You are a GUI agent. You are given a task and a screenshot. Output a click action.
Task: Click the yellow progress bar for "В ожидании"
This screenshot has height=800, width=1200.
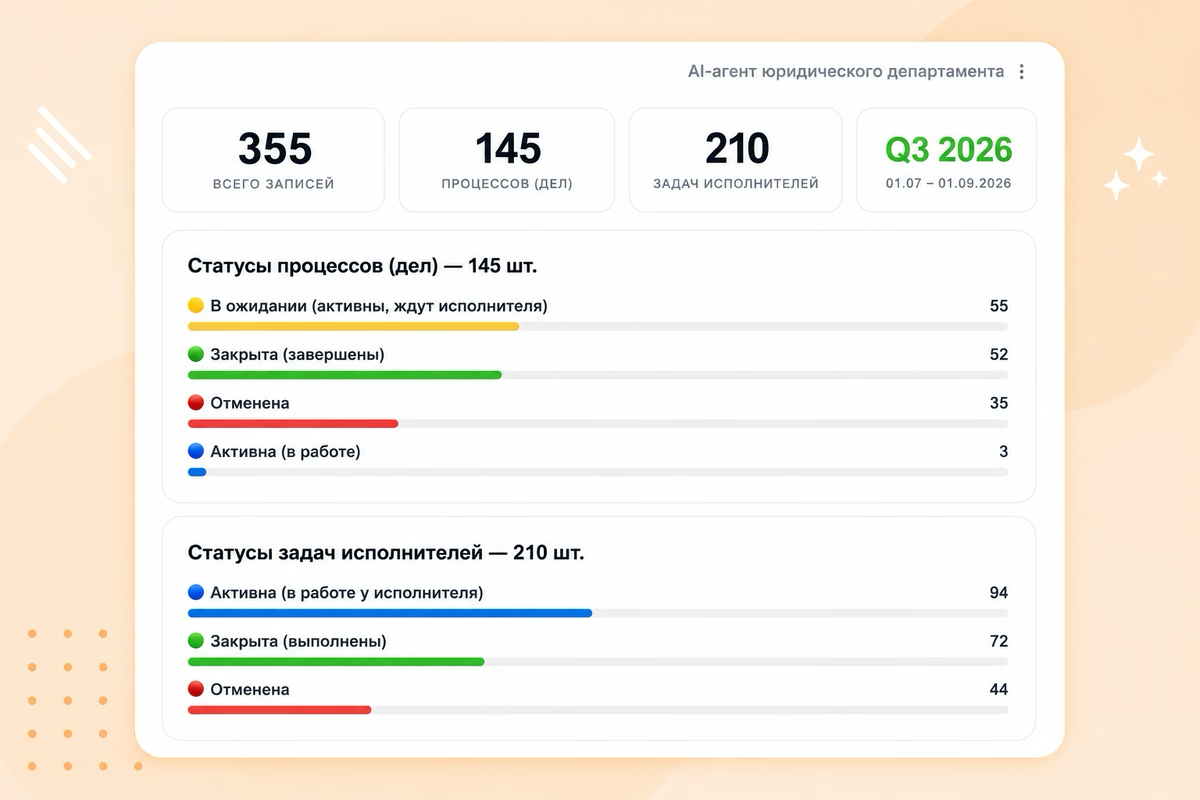[x=354, y=326]
